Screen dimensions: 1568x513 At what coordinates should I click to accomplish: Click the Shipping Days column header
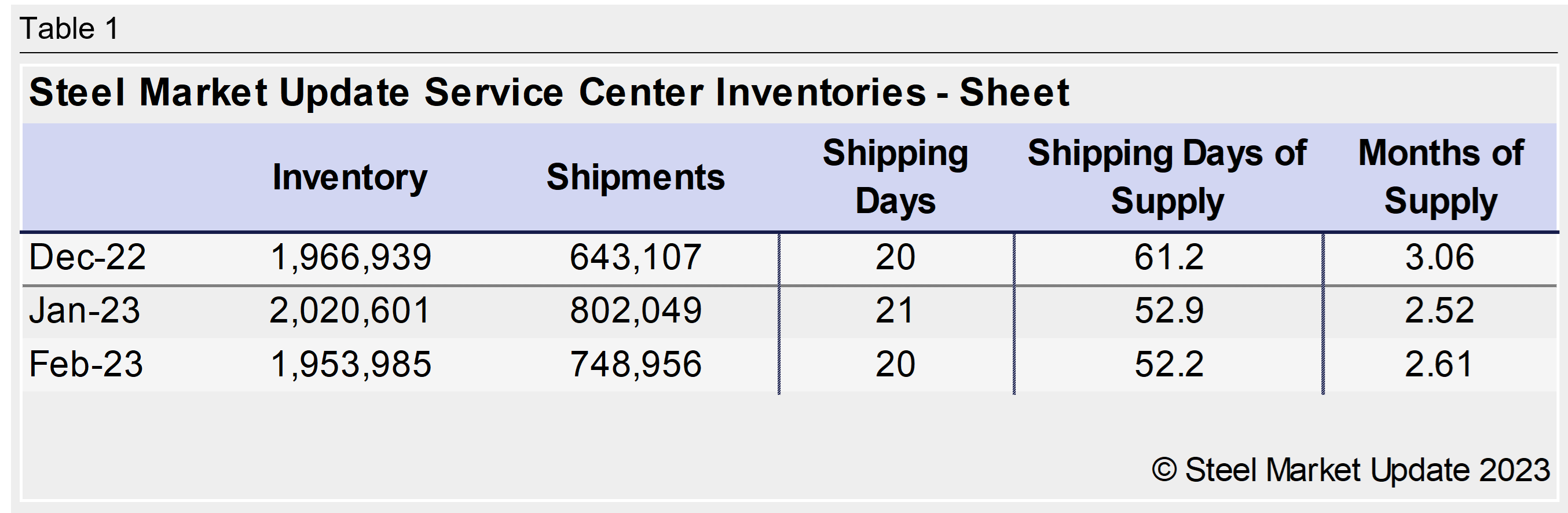point(895,177)
